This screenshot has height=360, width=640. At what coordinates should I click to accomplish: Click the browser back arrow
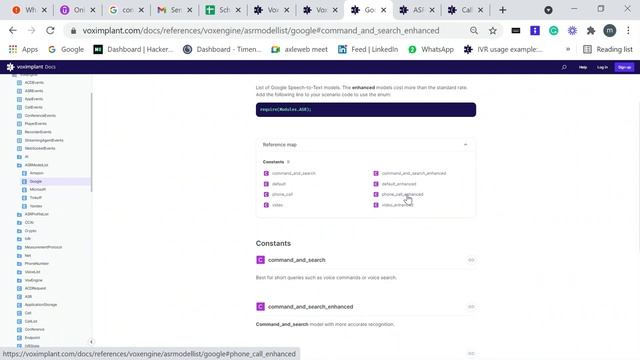13,31
